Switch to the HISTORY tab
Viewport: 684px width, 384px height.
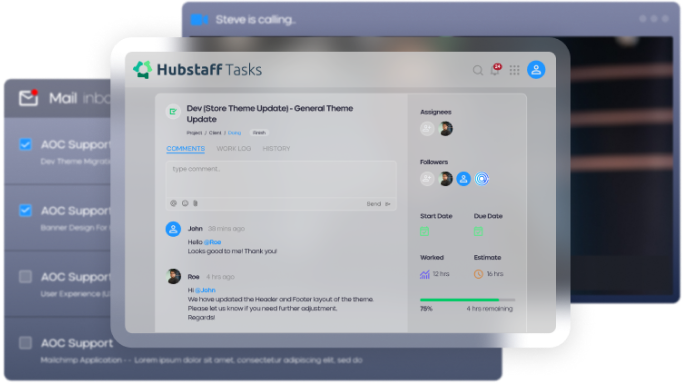(x=276, y=149)
